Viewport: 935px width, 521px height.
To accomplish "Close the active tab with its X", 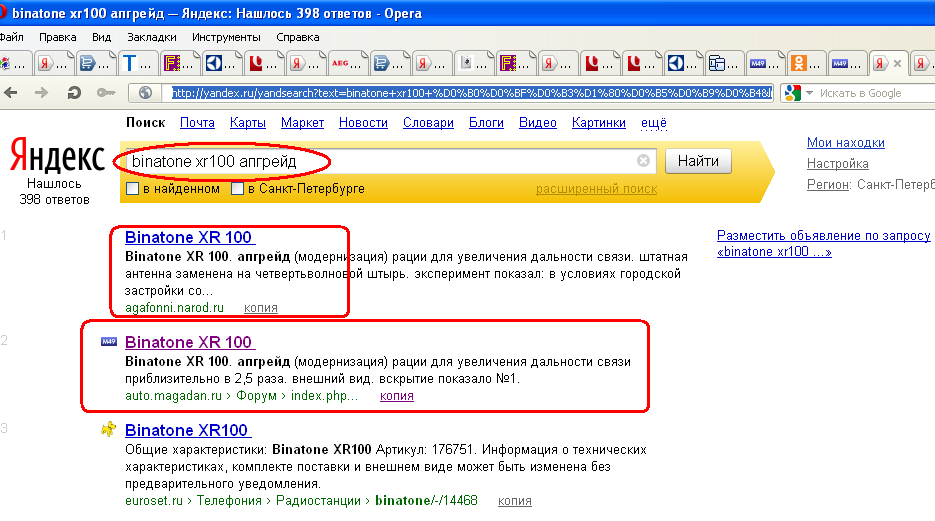I will point(897,64).
